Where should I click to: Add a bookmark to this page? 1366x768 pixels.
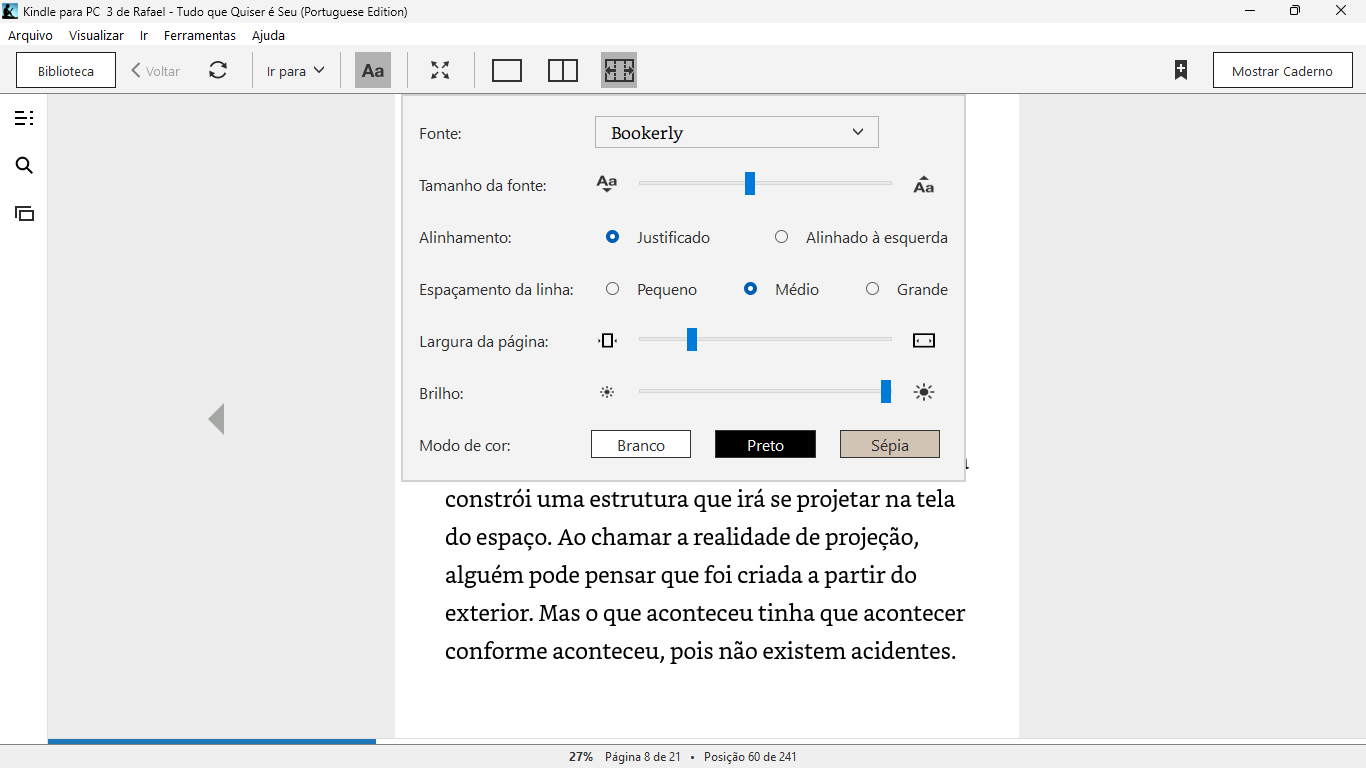[x=1181, y=71]
